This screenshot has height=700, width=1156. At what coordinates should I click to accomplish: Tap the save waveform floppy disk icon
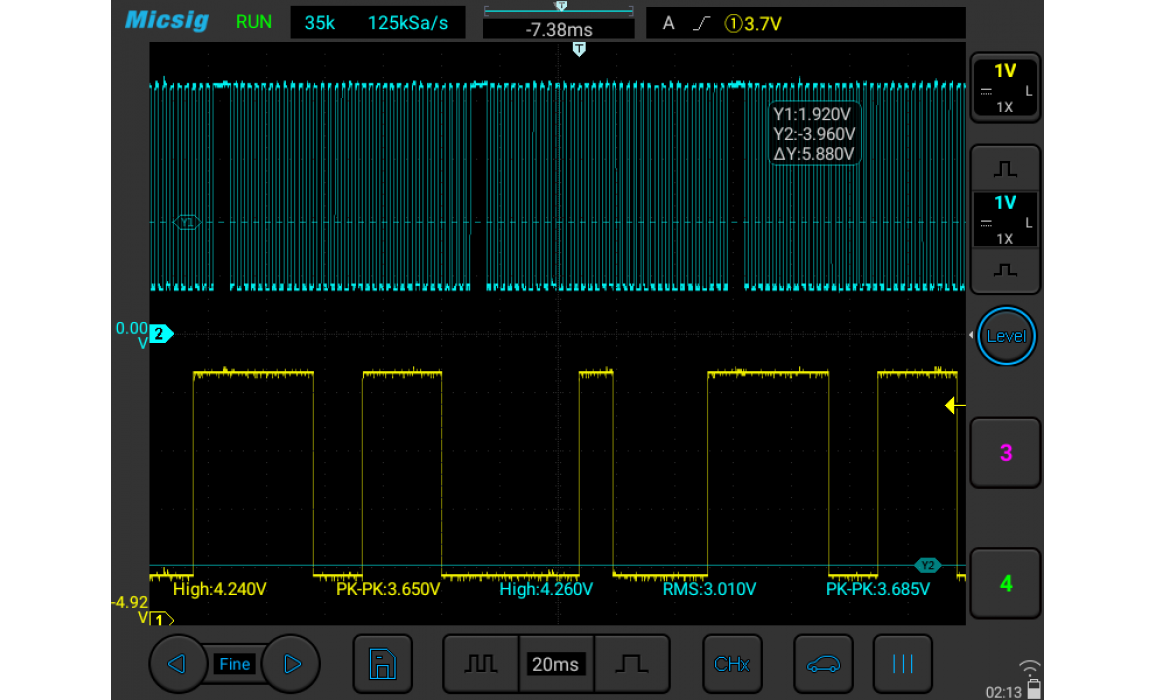tap(382, 664)
